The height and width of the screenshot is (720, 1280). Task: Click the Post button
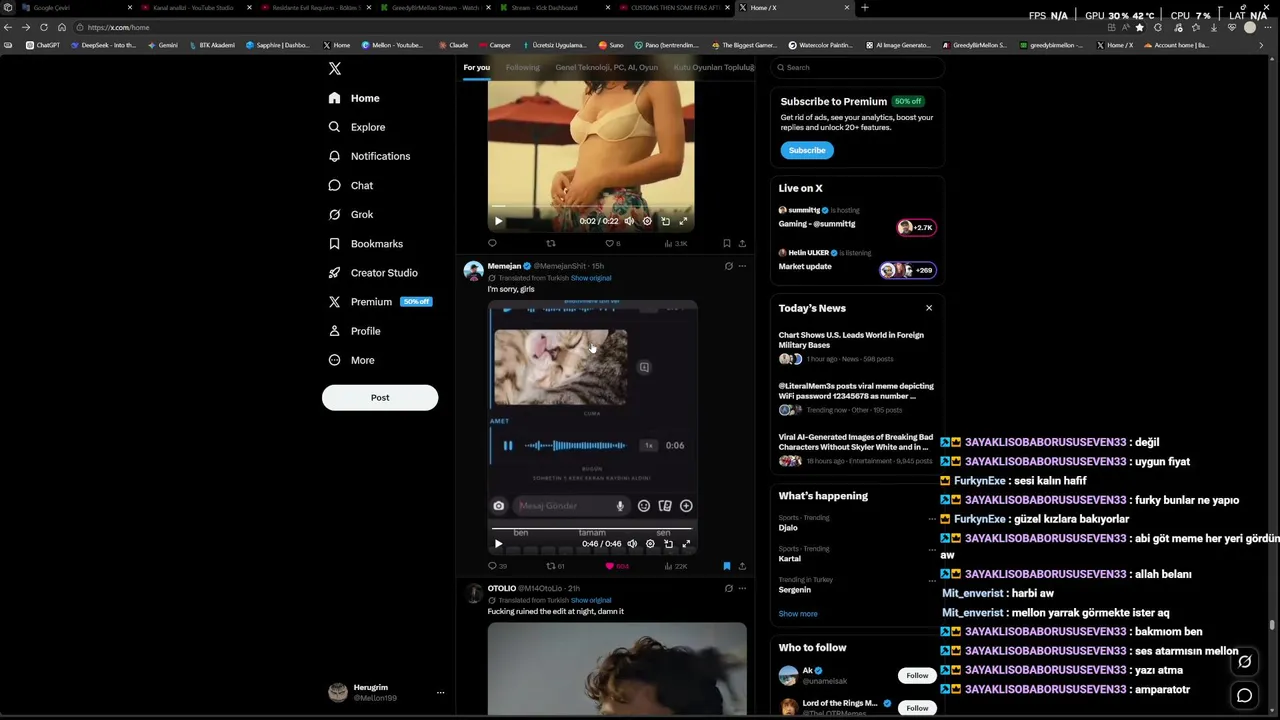coord(380,397)
